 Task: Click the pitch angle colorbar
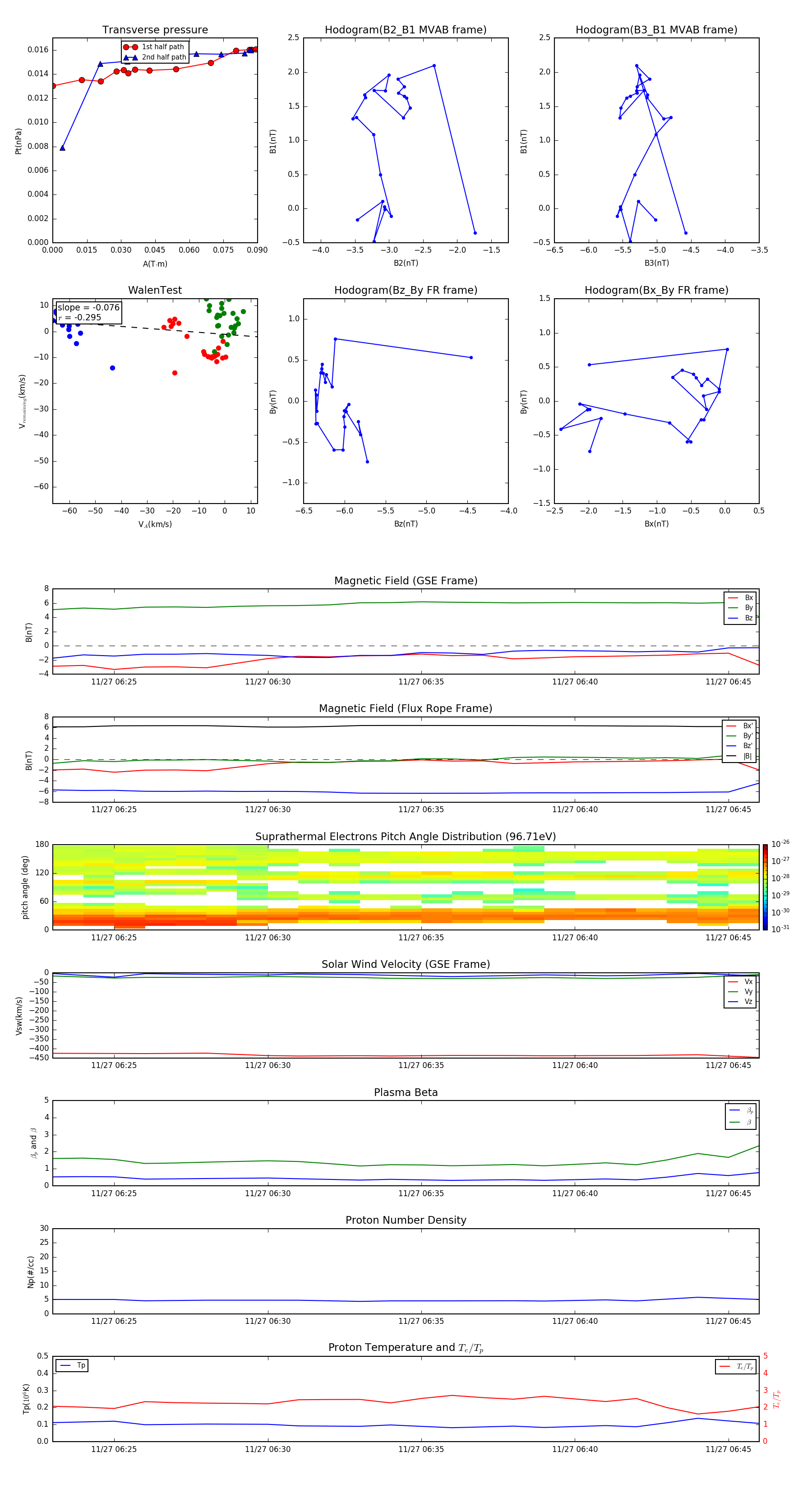(765, 887)
